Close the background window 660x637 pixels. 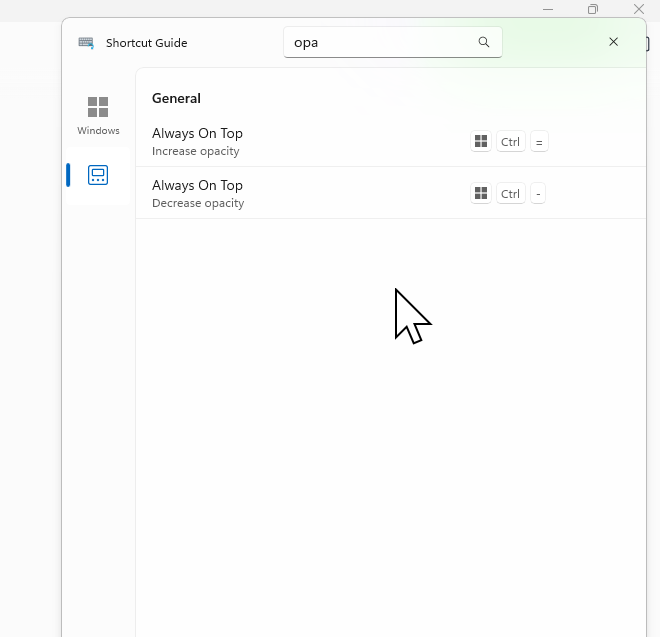(639, 9)
